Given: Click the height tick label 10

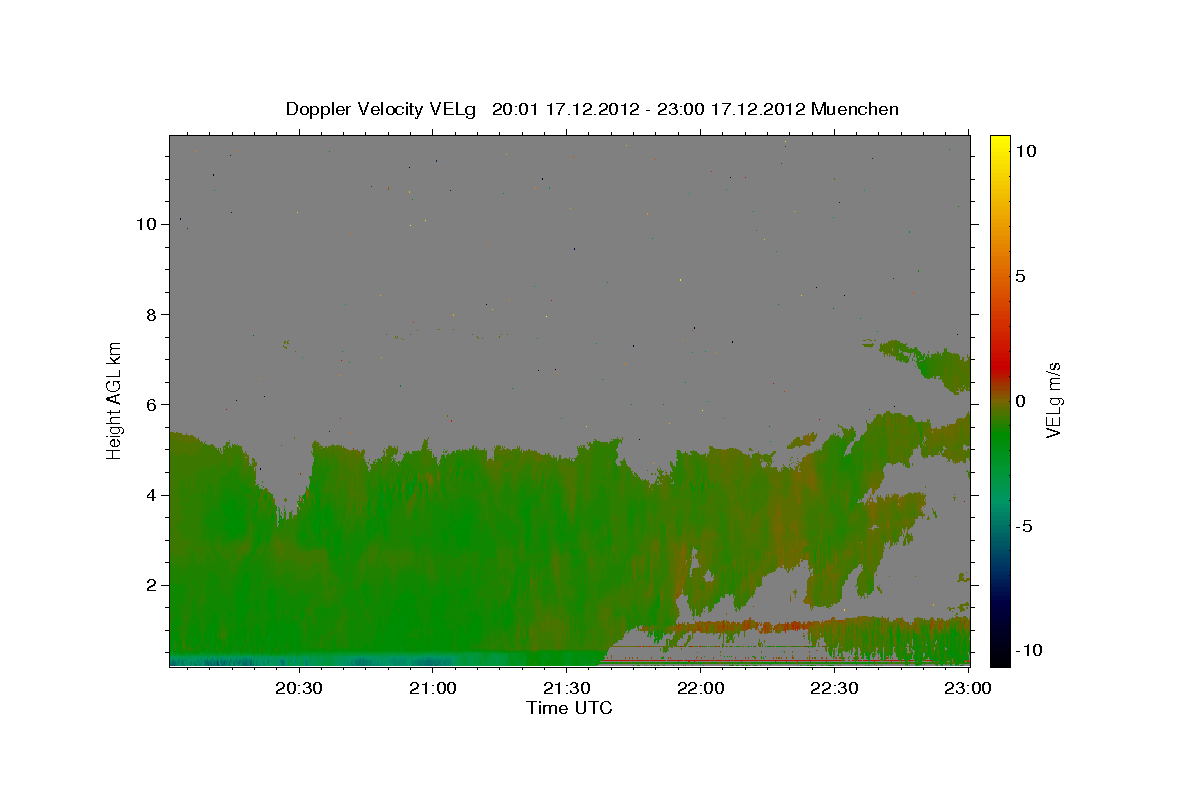Looking at the screenshot, I should pos(146,224).
